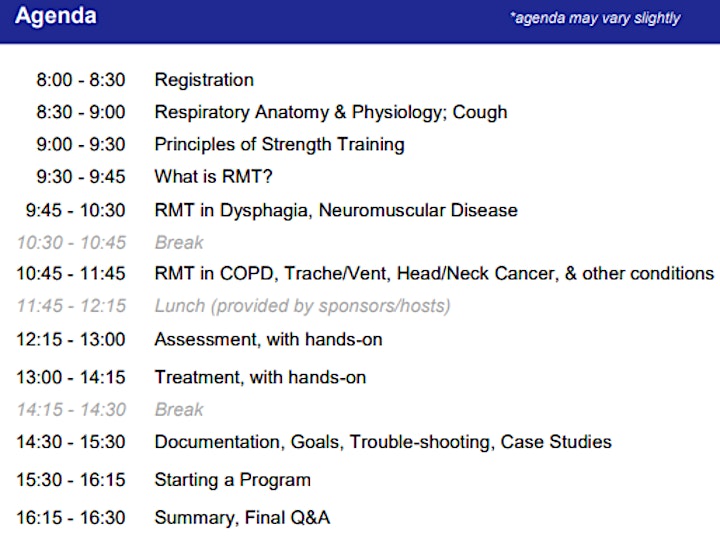The image size is (720, 552).
Task: Select the 12:15 - 13:00 time slot
Action: 71,340
